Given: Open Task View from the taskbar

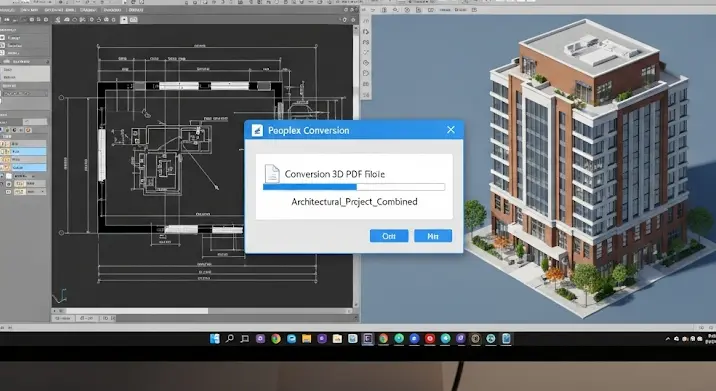Looking at the screenshot, I should (x=245, y=338).
